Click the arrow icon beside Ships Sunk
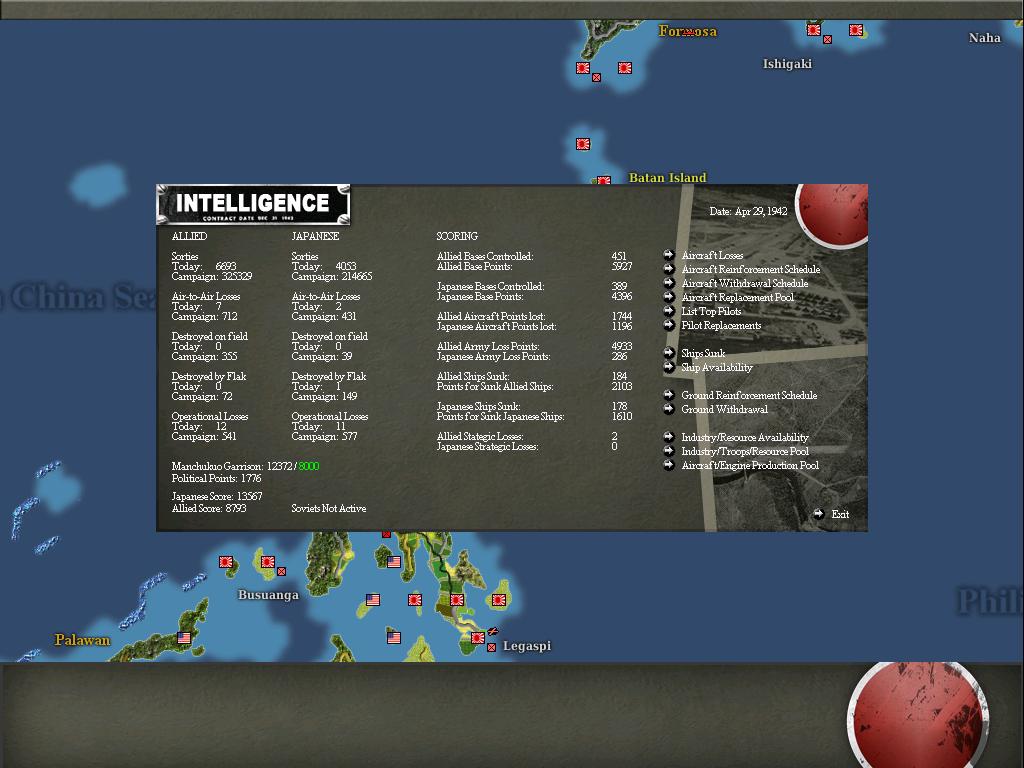Viewport: 1024px width, 768px height. 668,353
